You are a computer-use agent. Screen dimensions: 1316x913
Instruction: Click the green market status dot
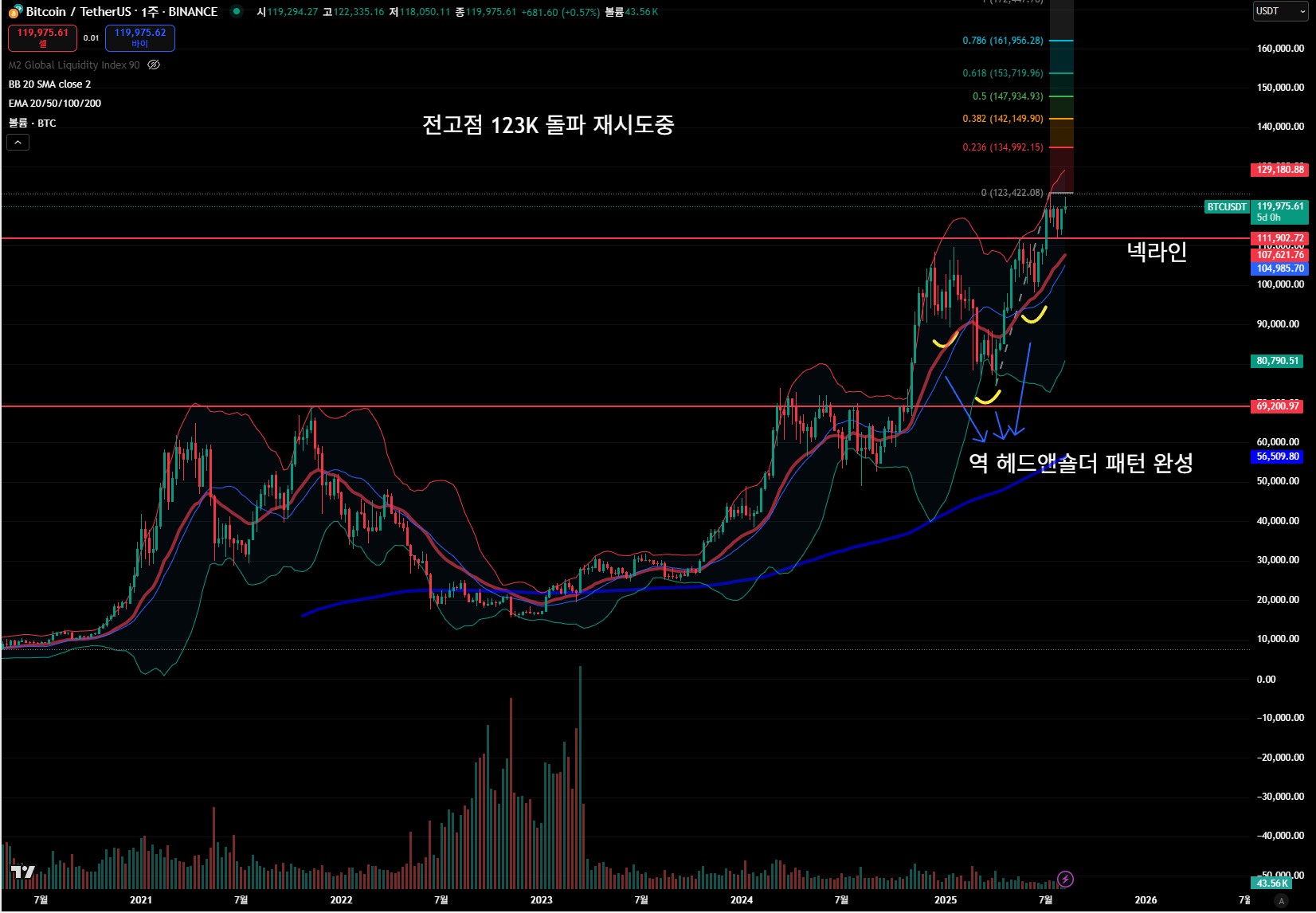coord(237,11)
